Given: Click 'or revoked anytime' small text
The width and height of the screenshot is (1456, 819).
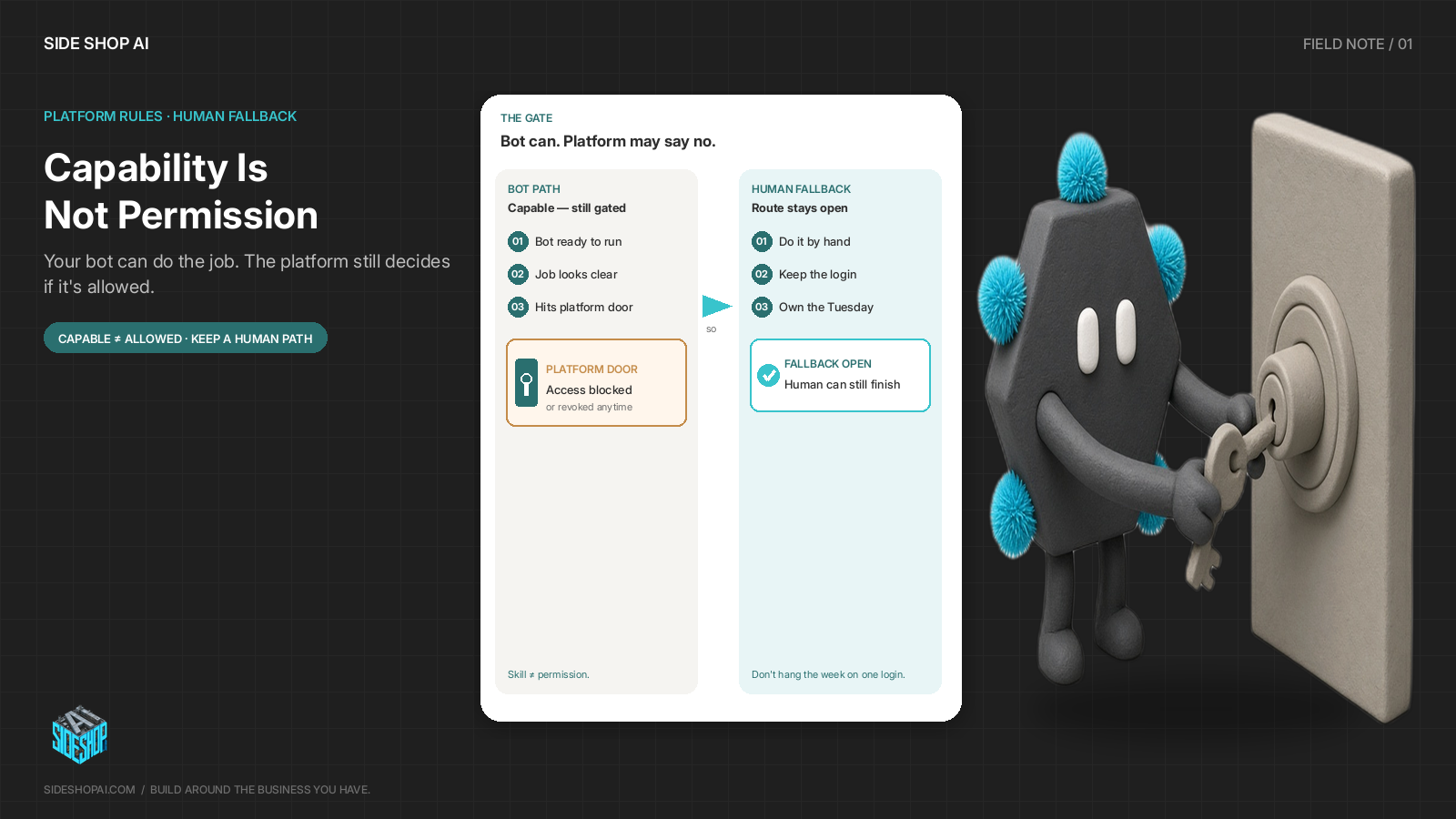Looking at the screenshot, I should [x=589, y=407].
